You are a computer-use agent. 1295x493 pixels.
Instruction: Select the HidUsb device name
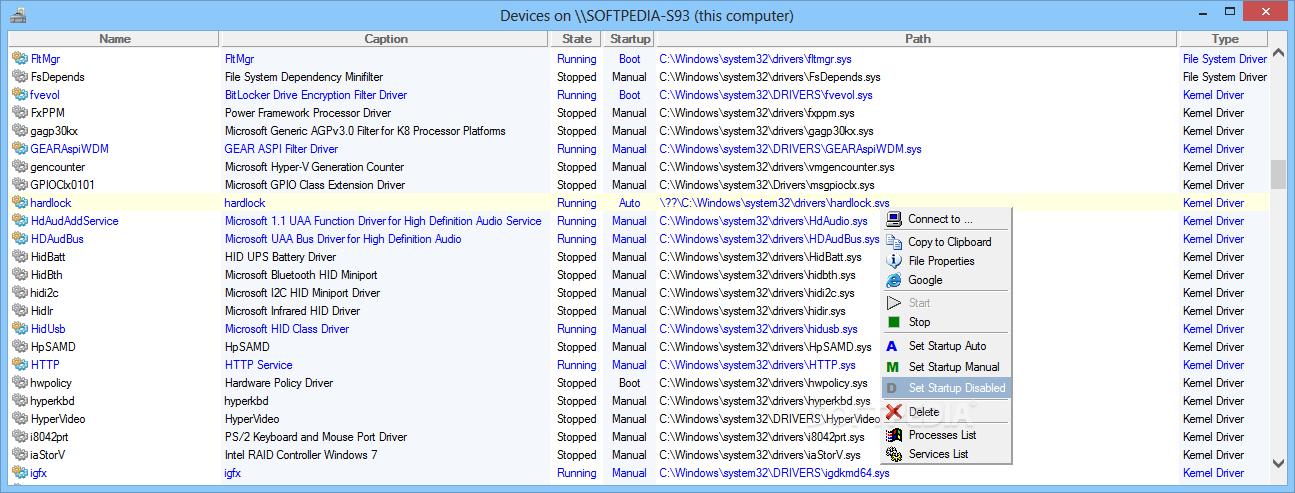48,329
